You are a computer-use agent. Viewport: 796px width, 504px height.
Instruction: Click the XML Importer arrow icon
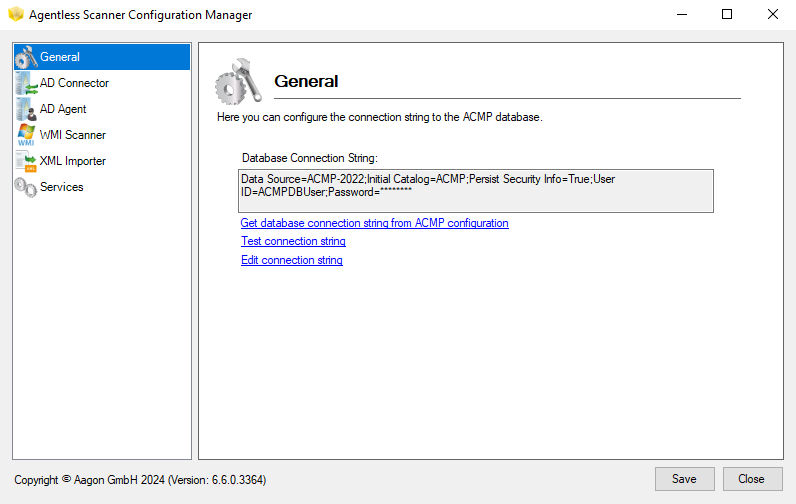pos(26,162)
